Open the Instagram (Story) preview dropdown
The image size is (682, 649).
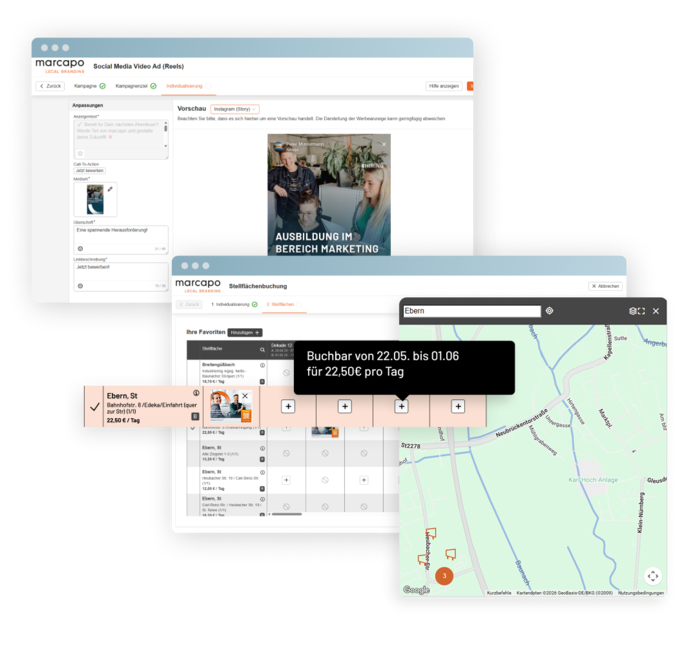(235, 109)
